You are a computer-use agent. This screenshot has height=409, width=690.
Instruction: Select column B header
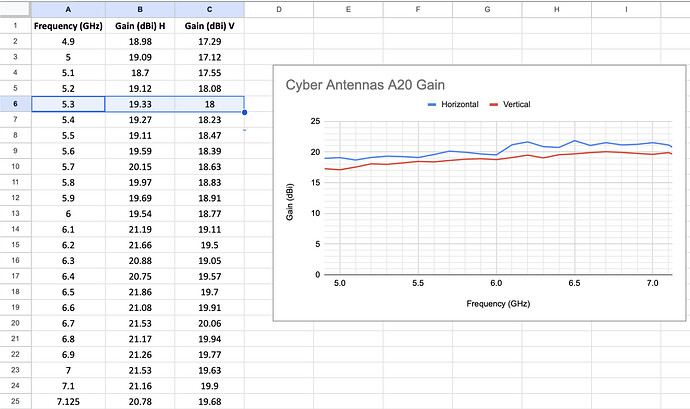pyautogui.click(x=140, y=9)
